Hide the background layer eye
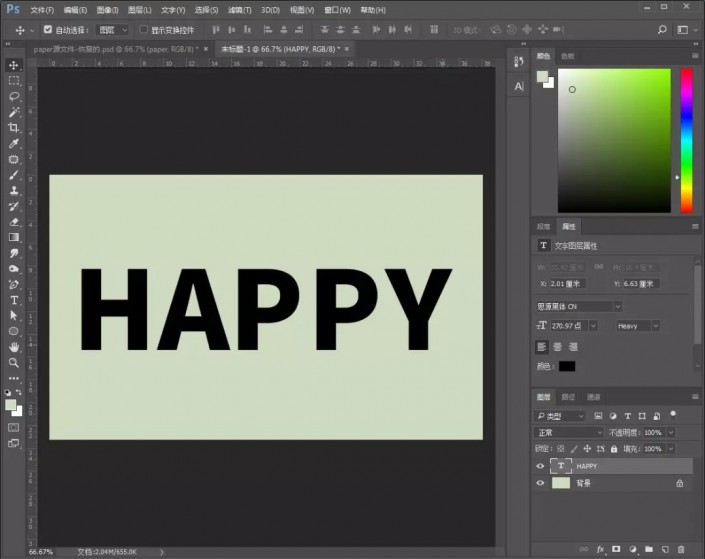 pyautogui.click(x=540, y=483)
